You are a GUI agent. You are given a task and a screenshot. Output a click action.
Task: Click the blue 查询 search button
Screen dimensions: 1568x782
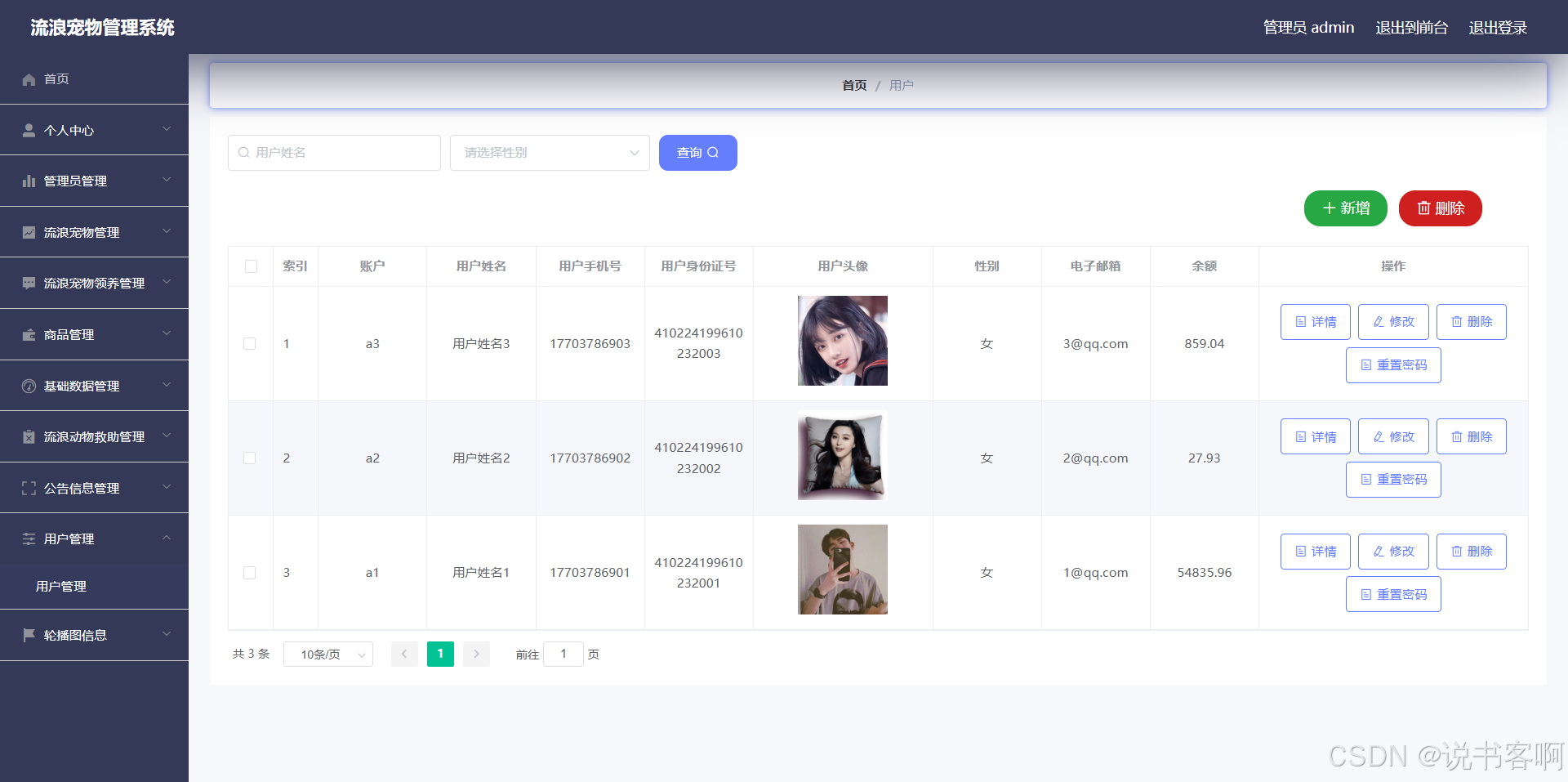(698, 153)
